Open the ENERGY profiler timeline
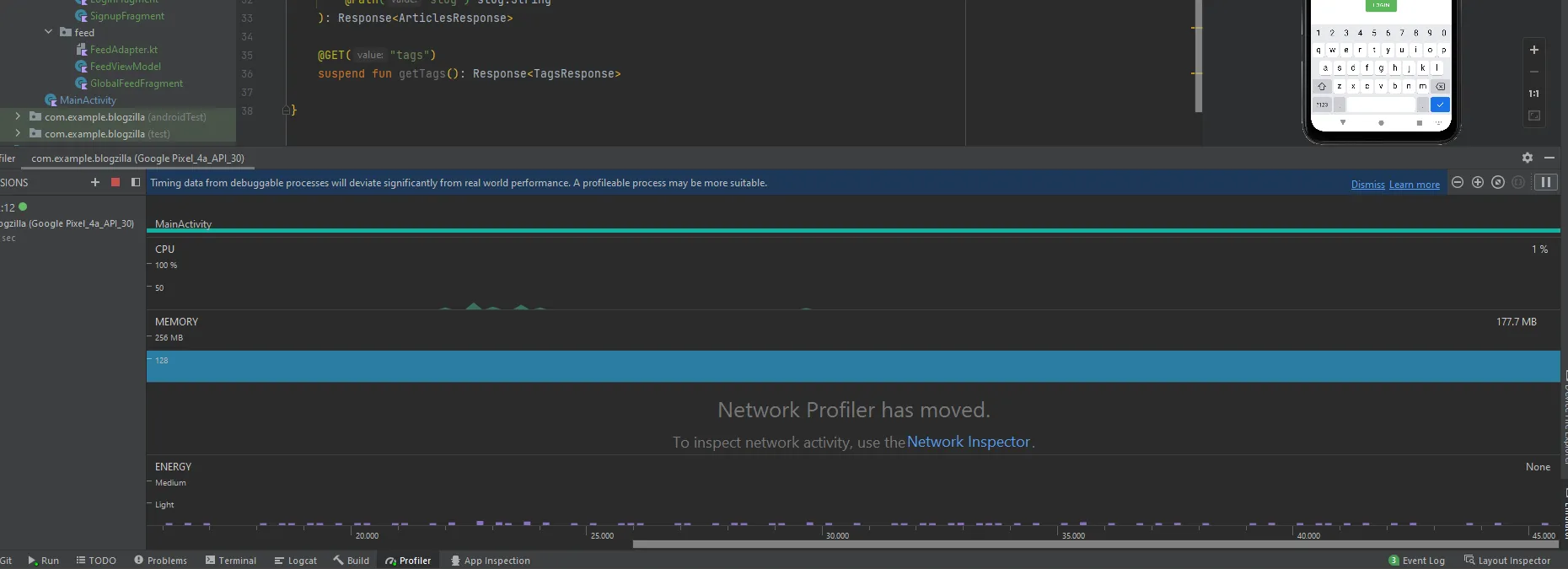Image resolution: width=1568 pixels, height=569 pixels. tap(852, 491)
